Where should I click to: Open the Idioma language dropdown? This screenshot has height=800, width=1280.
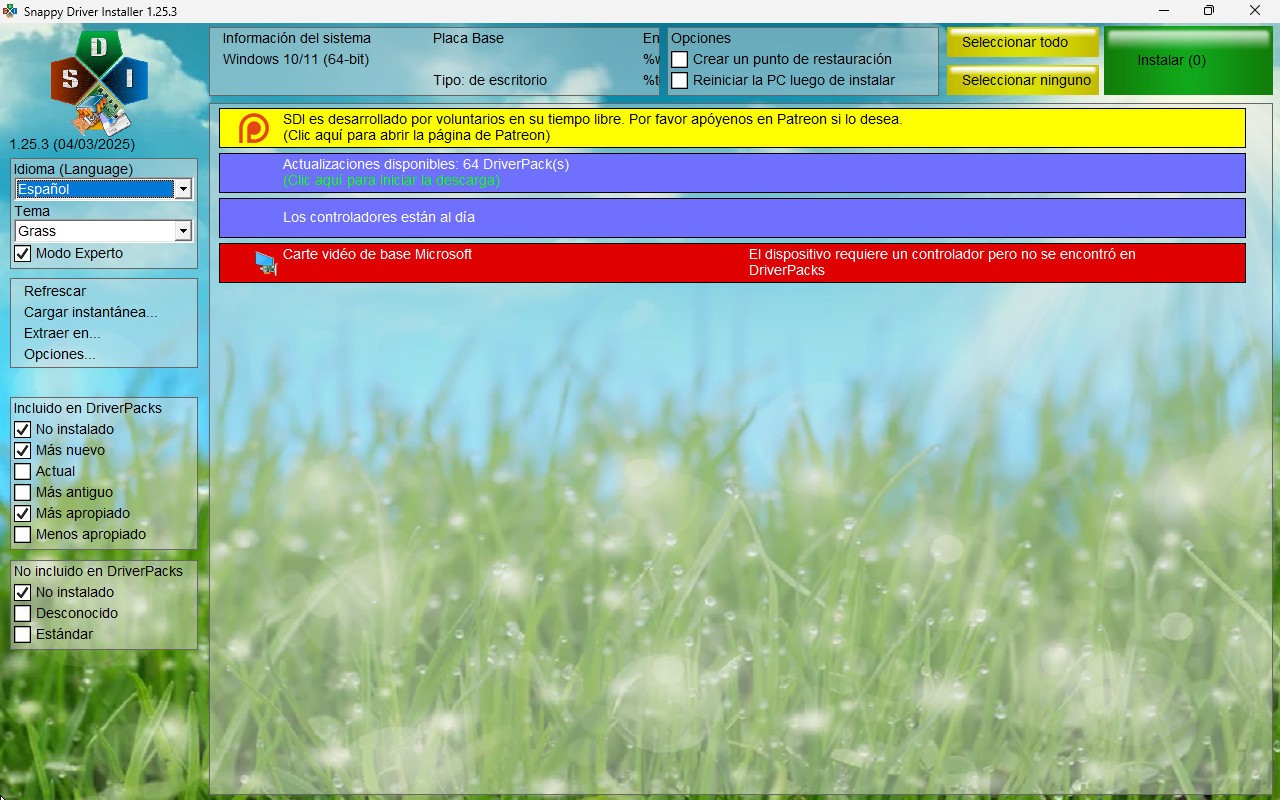click(182, 189)
